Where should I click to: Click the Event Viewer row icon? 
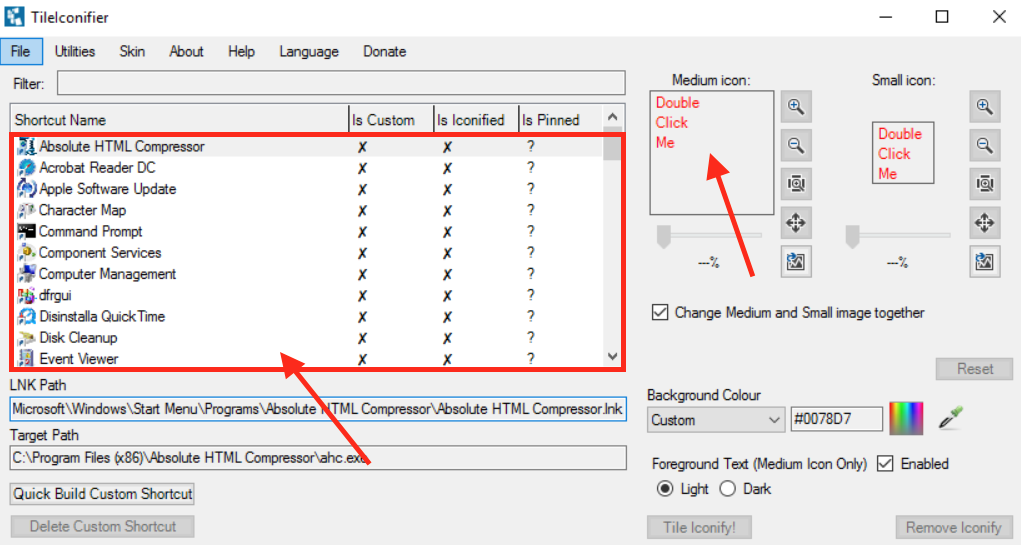(x=26, y=358)
